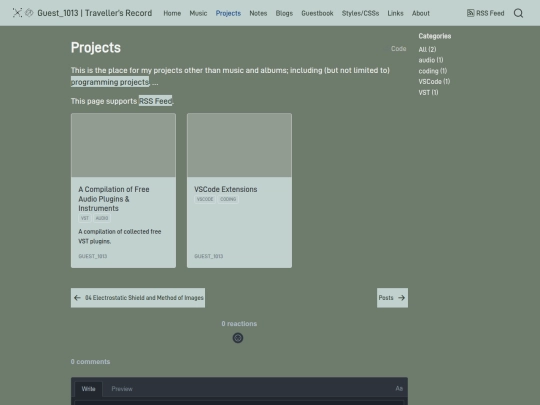Follow the programming projects link
This screenshot has height=405, width=540.
(x=110, y=82)
